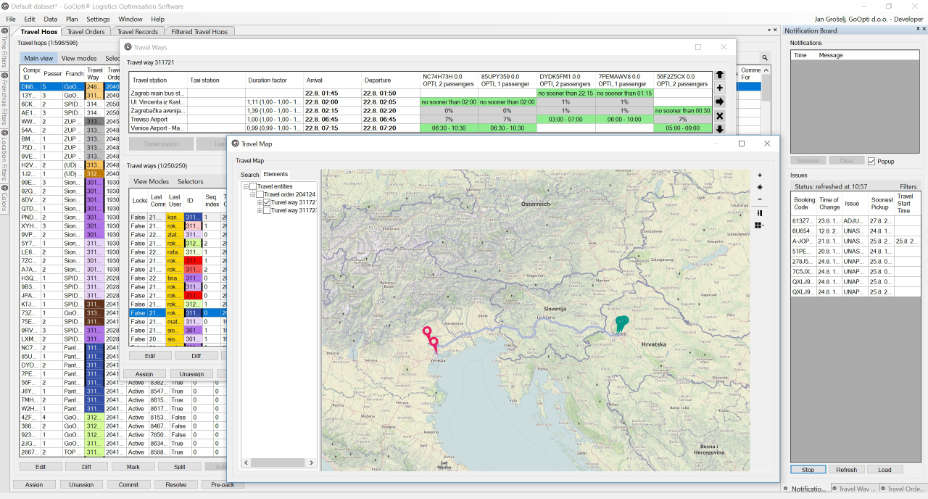The width and height of the screenshot is (928, 499).
Task: Toggle the Popup checkbox in Notifications
Action: tap(872, 161)
